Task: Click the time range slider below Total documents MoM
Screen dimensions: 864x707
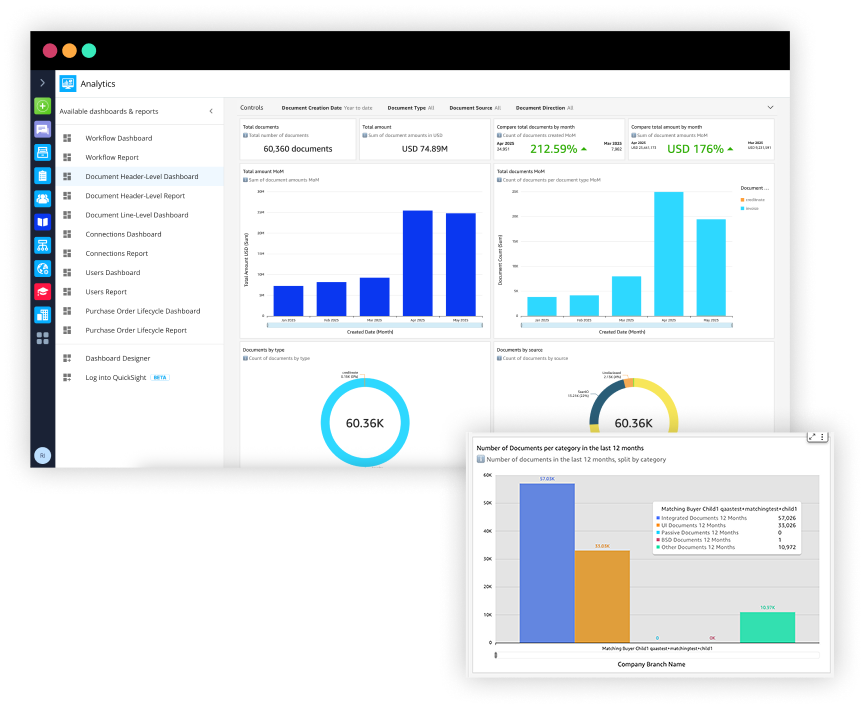Action: click(x=627, y=325)
